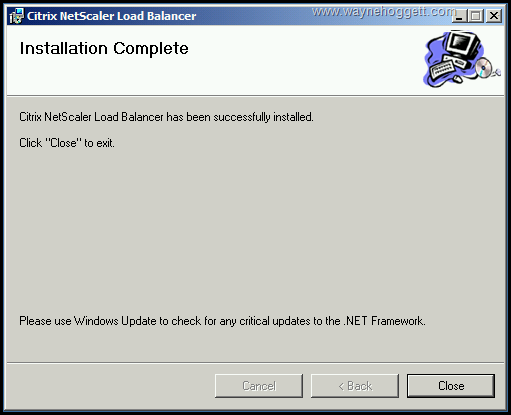Image resolution: width=511 pixels, height=415 pixels.
Task: Close the window with the title bar X
Action: point(494,16)
